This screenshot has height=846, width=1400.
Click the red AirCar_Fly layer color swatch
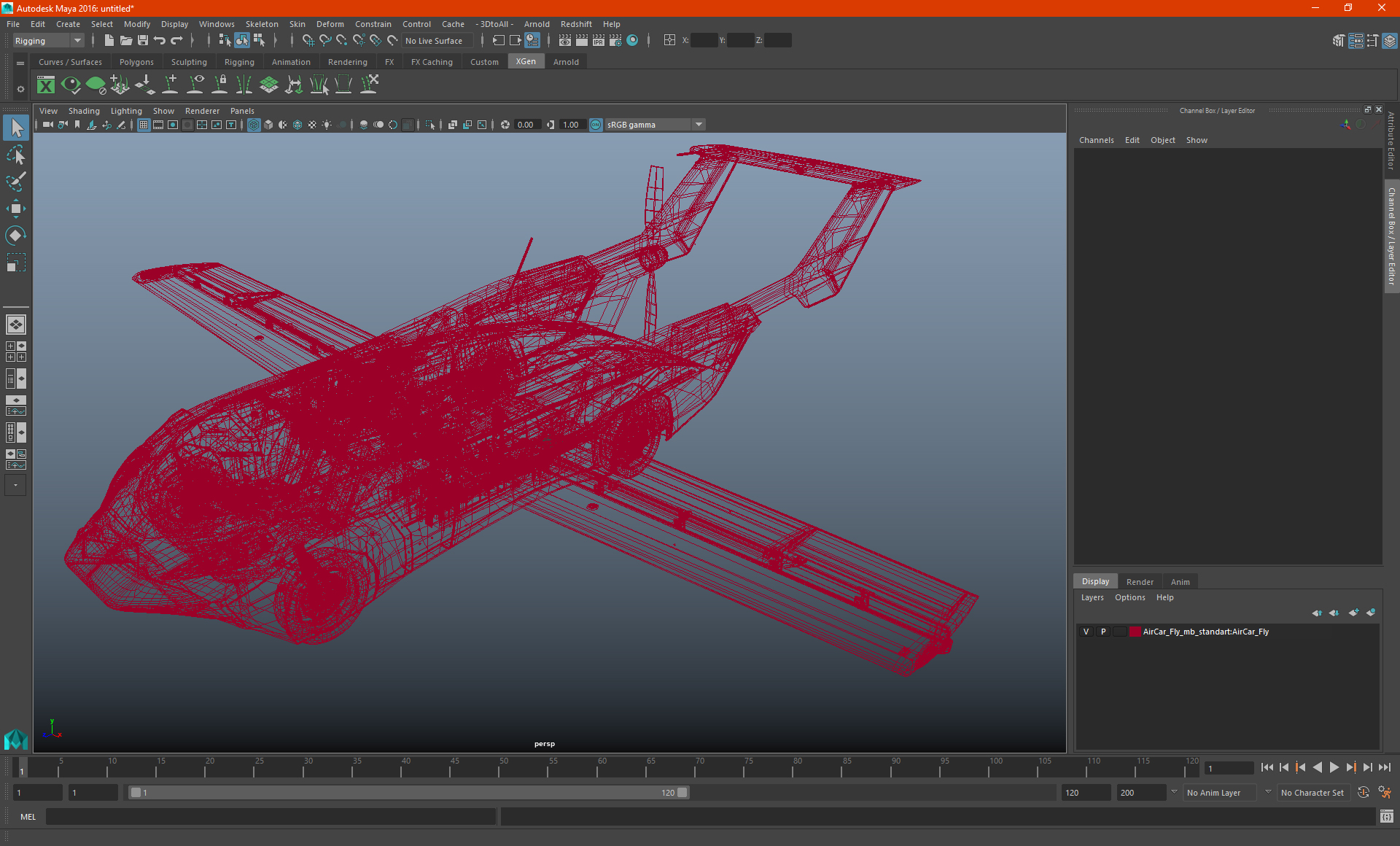(x=1135, y=632)
